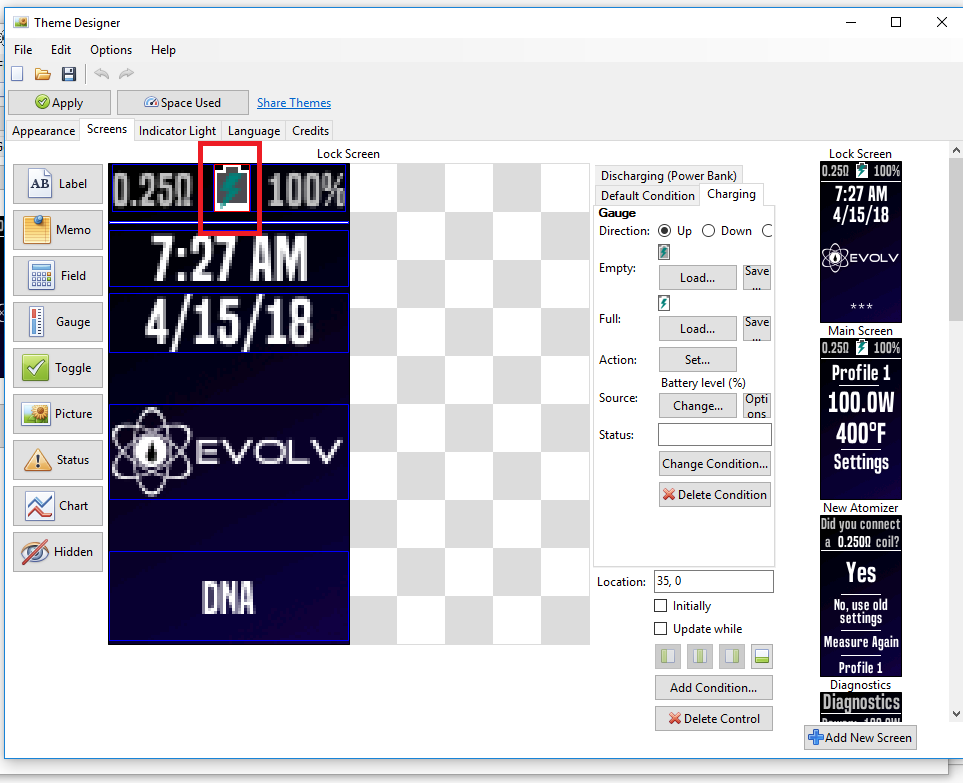Check the Update while checkbox
The height and width of the screenshot is (783, 963).
pos(660,629)
